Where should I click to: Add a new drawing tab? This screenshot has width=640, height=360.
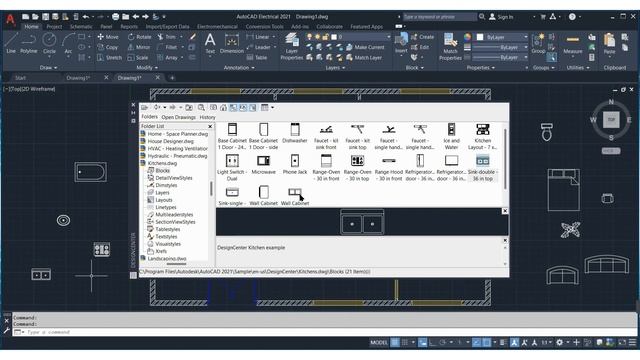click(172, 78)
